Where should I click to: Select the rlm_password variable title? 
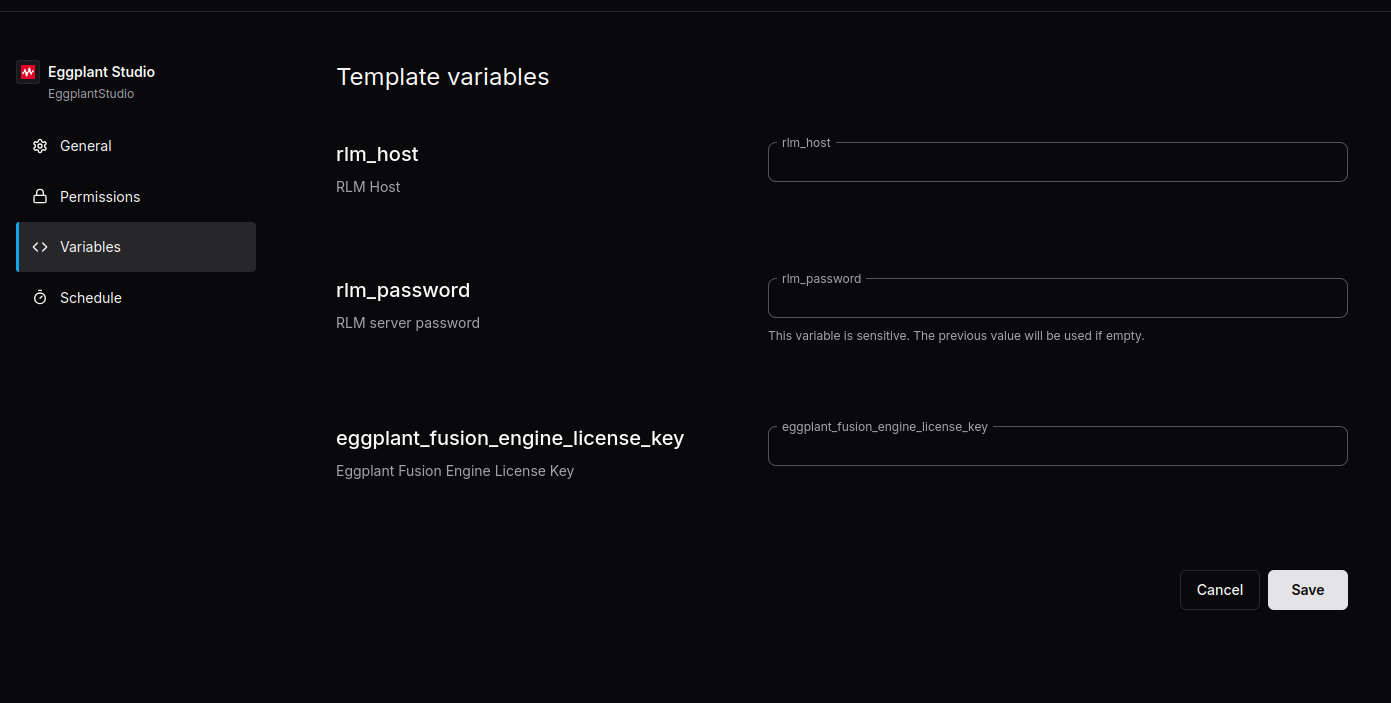[x=403, y=290]
